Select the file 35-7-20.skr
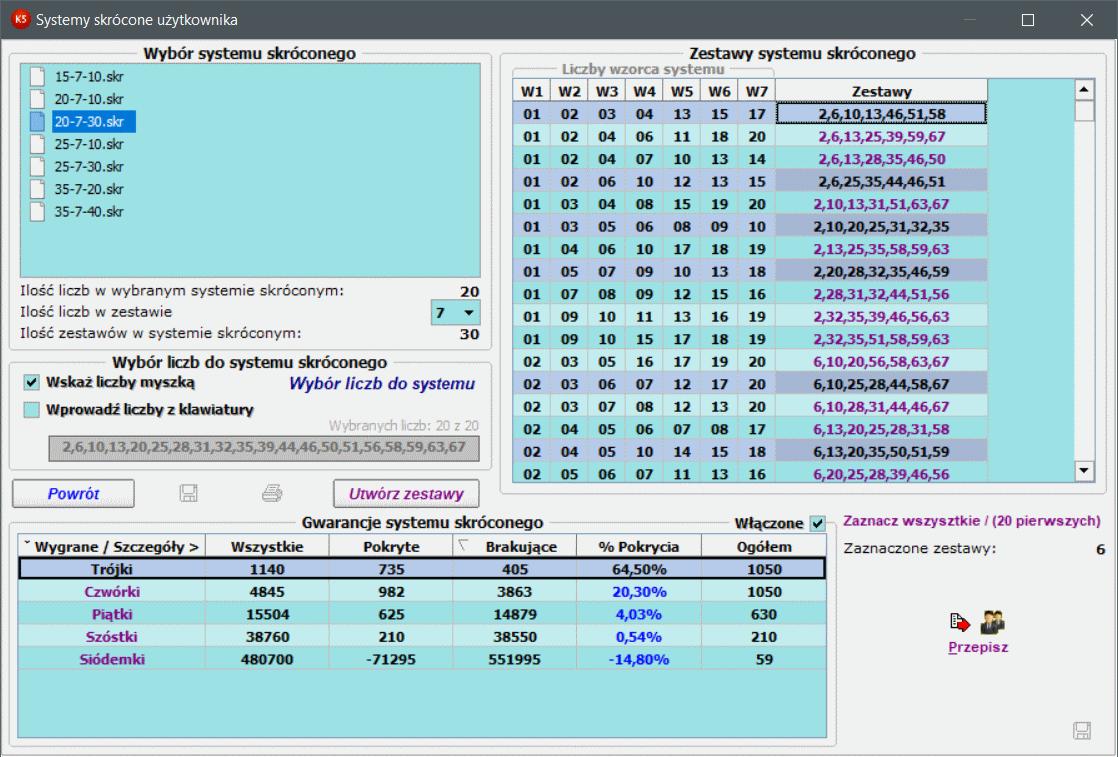Screen dimensions: 1118x757 [x=89, y=189]
